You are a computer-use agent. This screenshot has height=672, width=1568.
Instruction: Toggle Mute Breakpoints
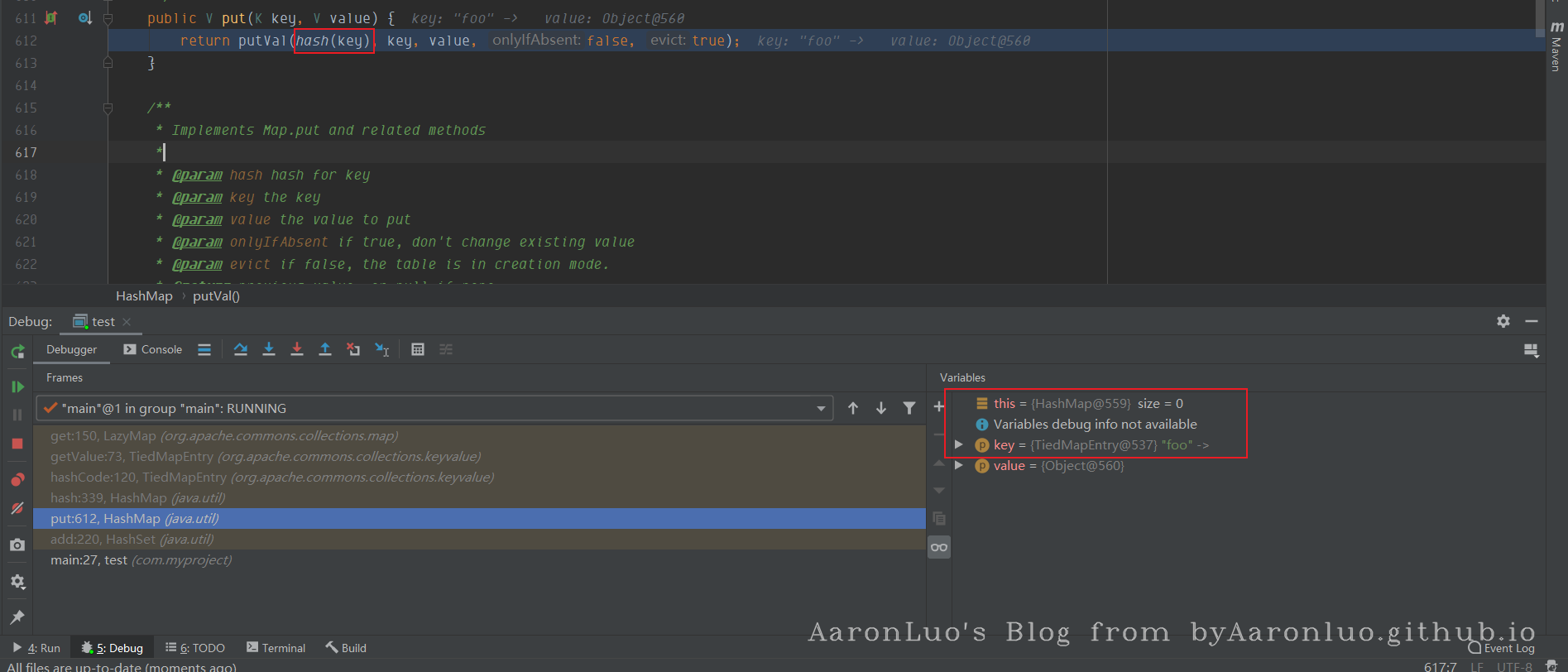(x=17, y=508)
